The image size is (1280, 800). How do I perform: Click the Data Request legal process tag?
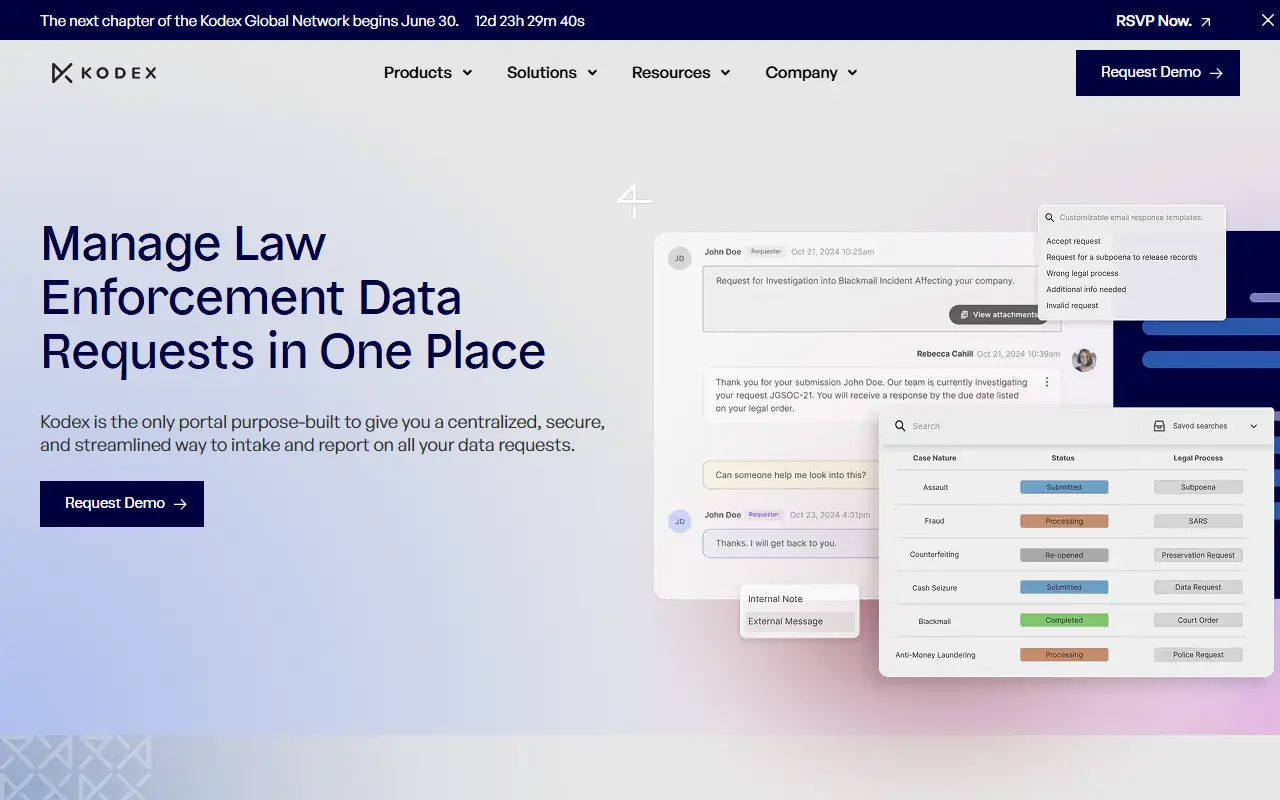[1198, 587]
